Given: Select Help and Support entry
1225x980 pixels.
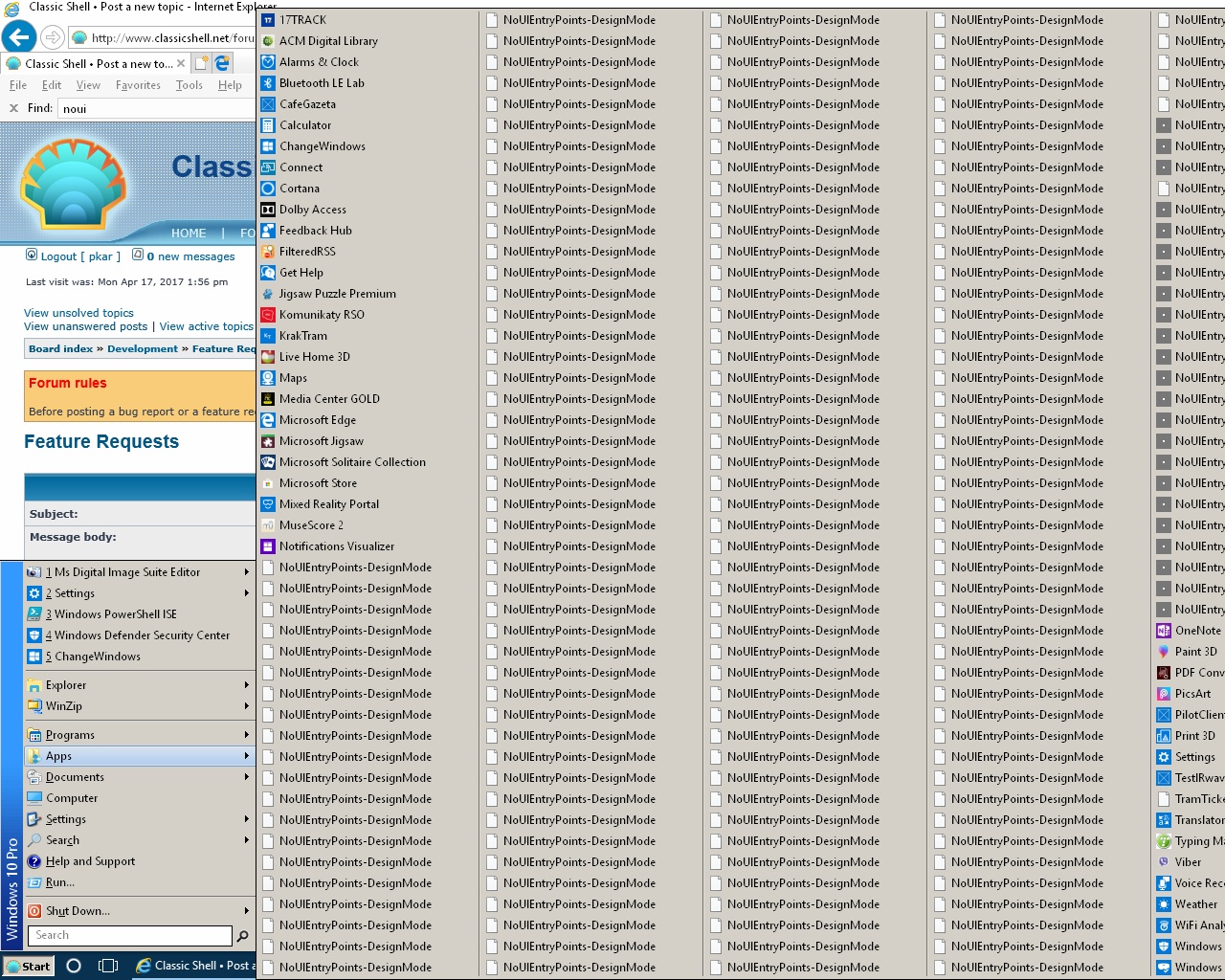Looking at the screenshot, I should pos(140,861).
